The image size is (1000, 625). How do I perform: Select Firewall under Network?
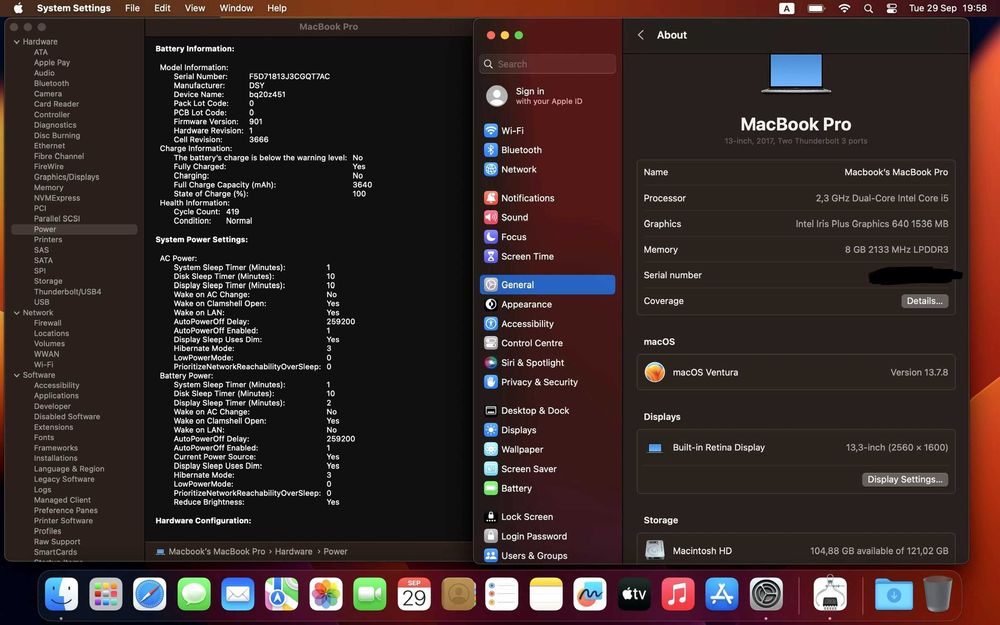(x=48, y=323)
